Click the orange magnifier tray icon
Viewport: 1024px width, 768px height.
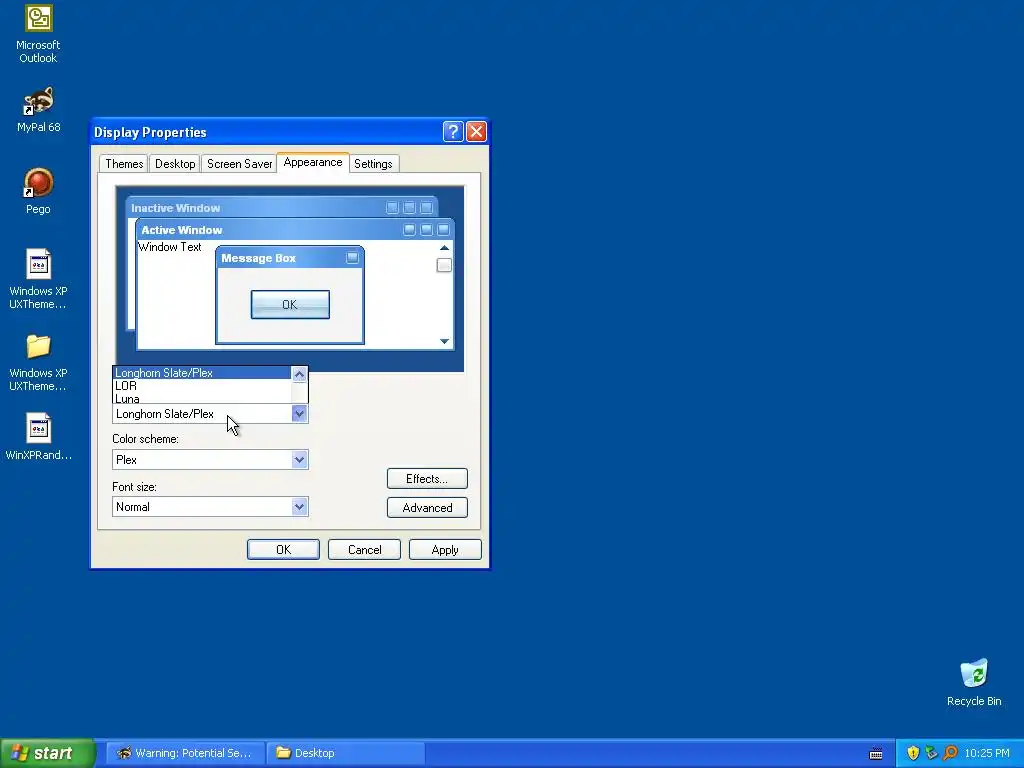click(x=950, y=753)
